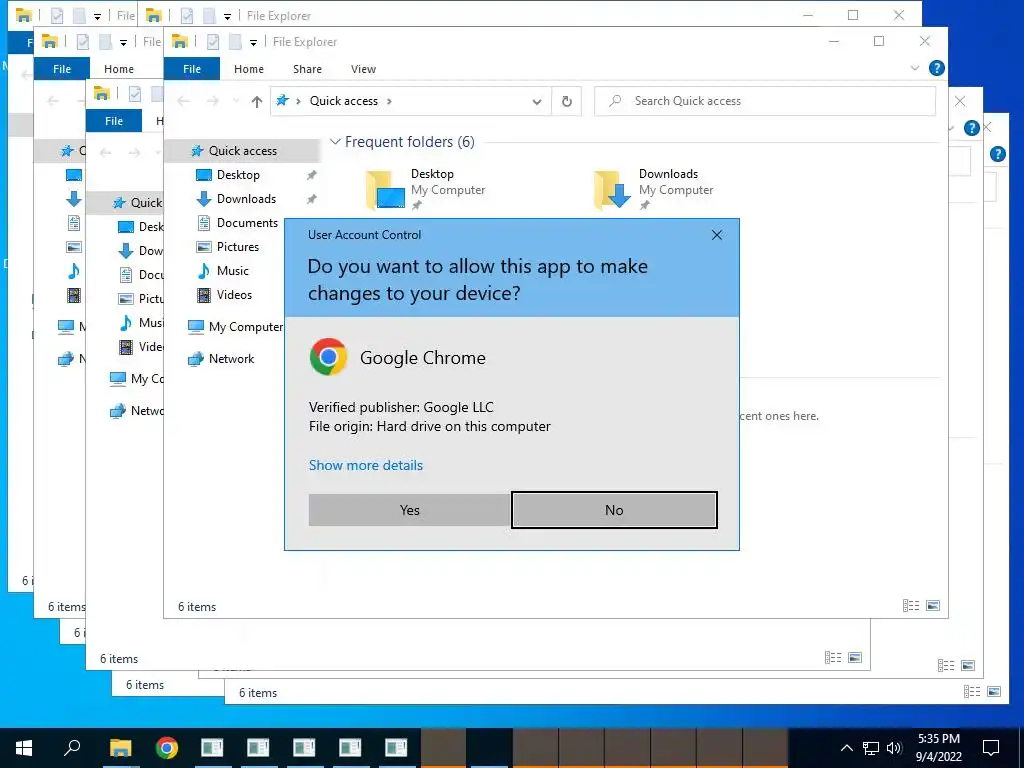The width and height of the screenshot is (1024, 768).
Task: Click Music icon in second Explorer nav pane
Action: [x=74, y=271]
